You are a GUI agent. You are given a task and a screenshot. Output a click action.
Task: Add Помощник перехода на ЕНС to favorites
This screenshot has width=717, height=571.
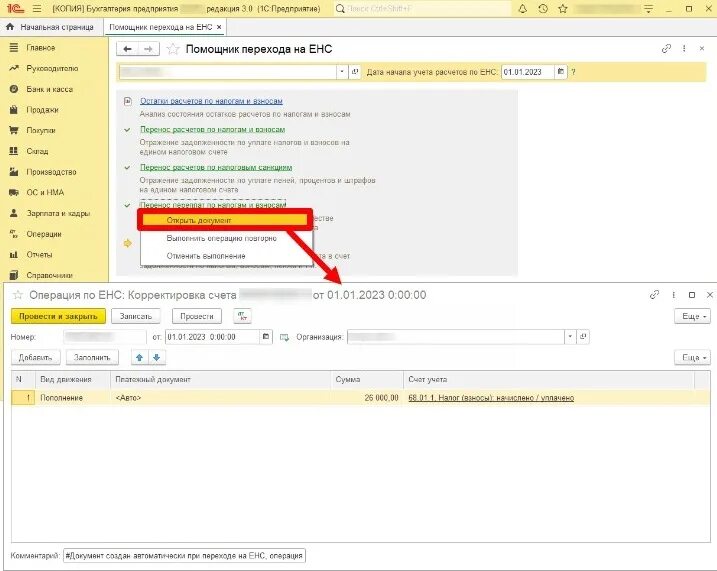point(173,49)
